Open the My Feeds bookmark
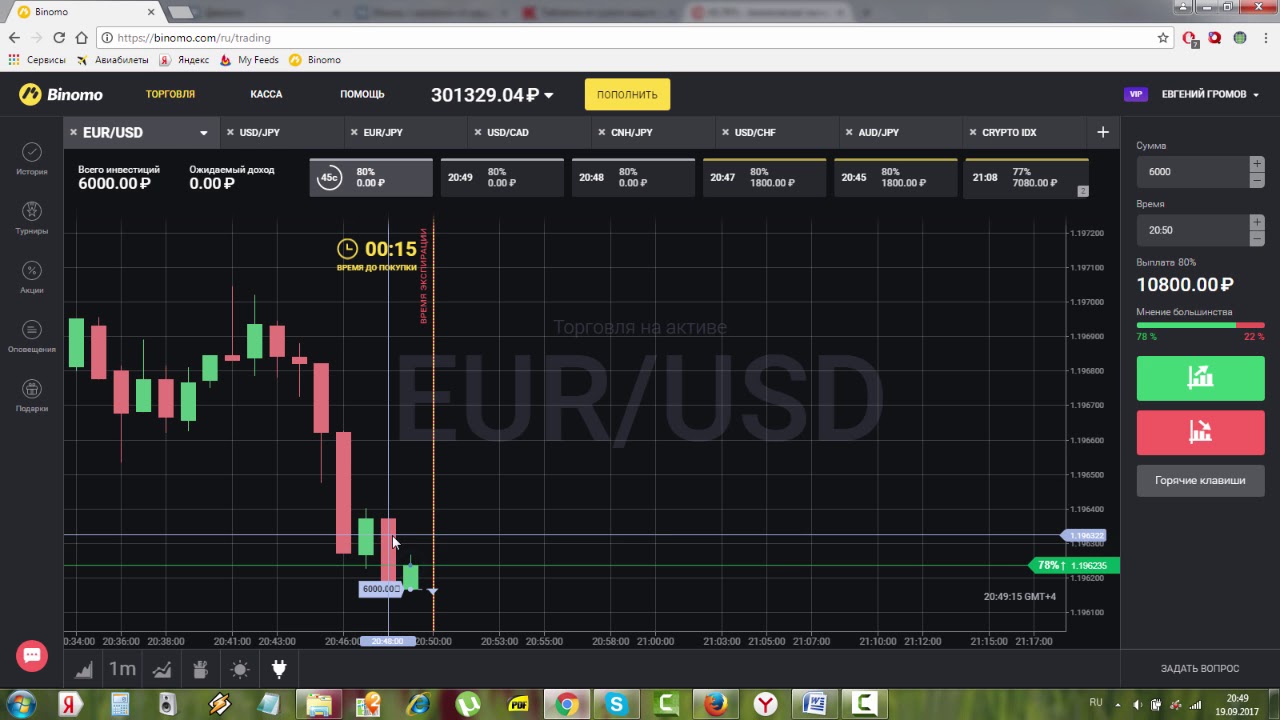Viewport: 1280px width, 720px height. [250, 60]
